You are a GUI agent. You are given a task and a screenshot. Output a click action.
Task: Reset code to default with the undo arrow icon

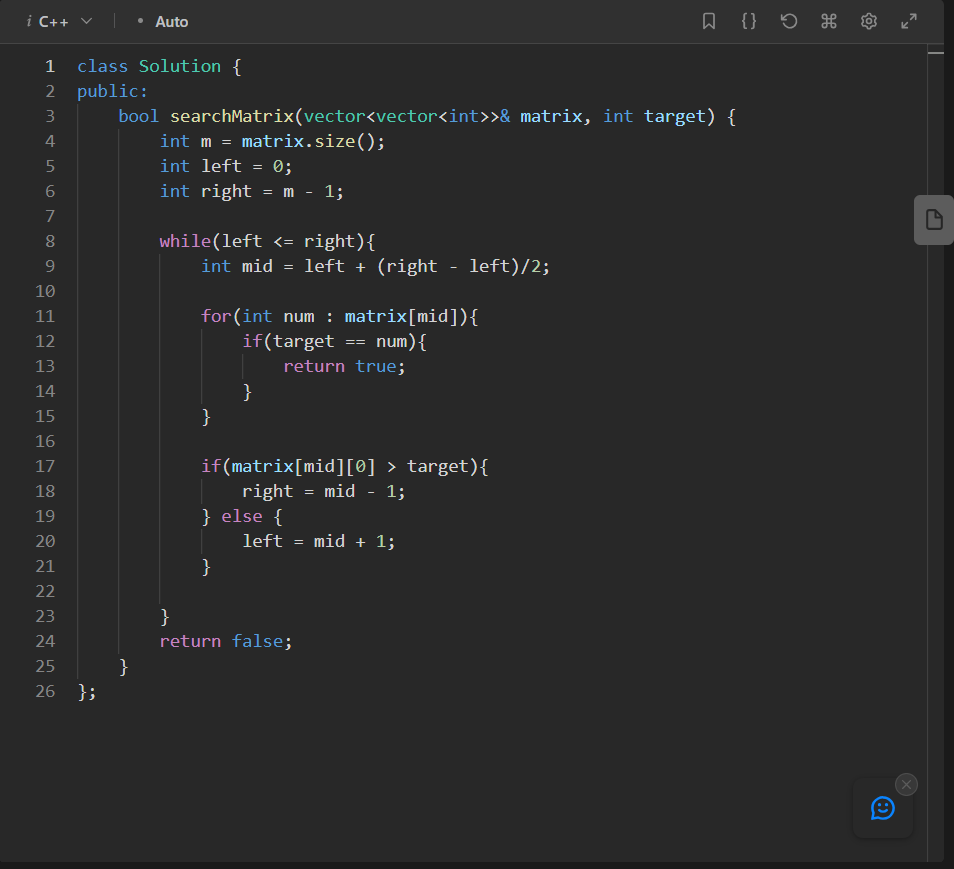point(789,21)
